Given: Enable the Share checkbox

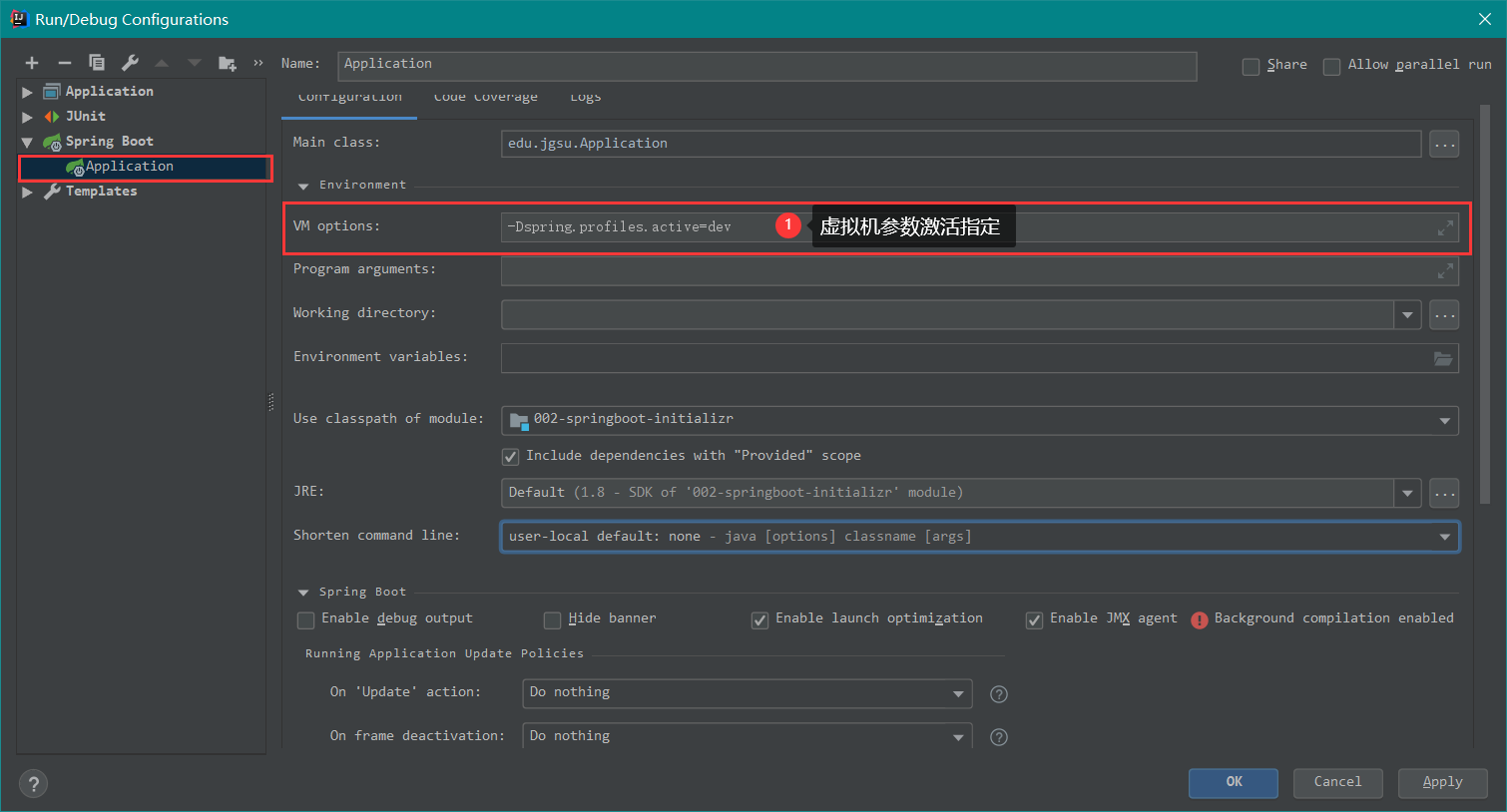Looking at the screenshot, I should [1251, 66].
